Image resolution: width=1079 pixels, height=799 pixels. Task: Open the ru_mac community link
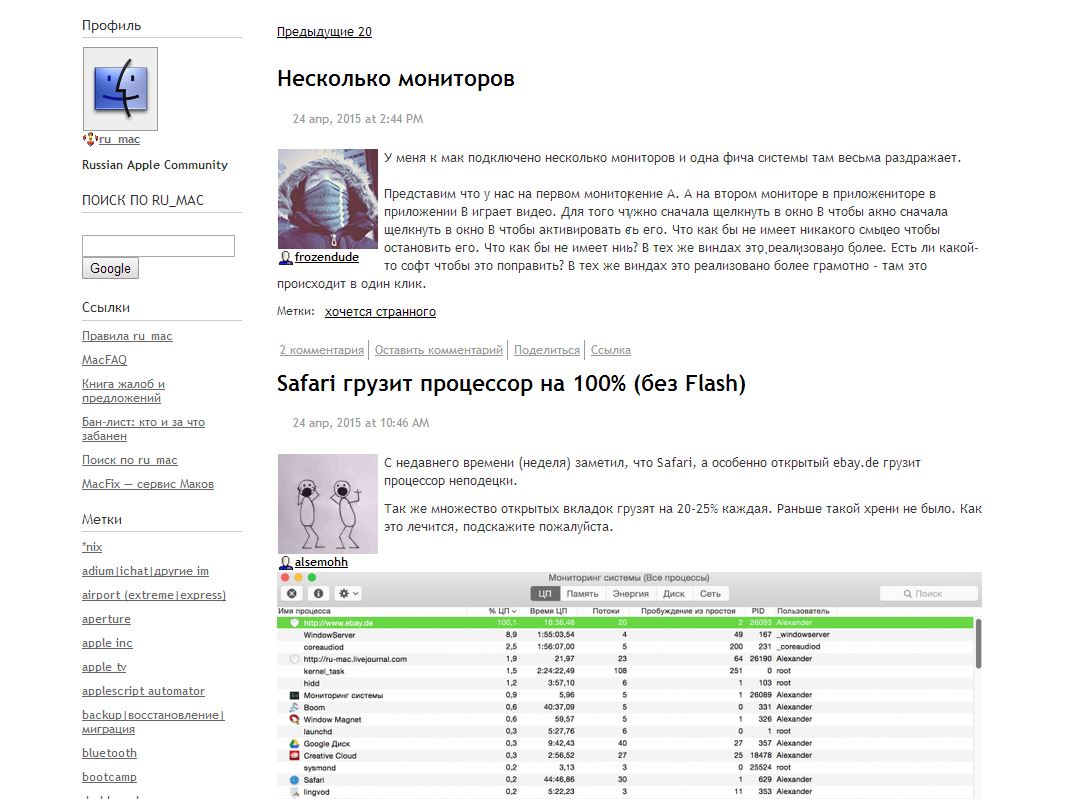(x=119, y=139)
